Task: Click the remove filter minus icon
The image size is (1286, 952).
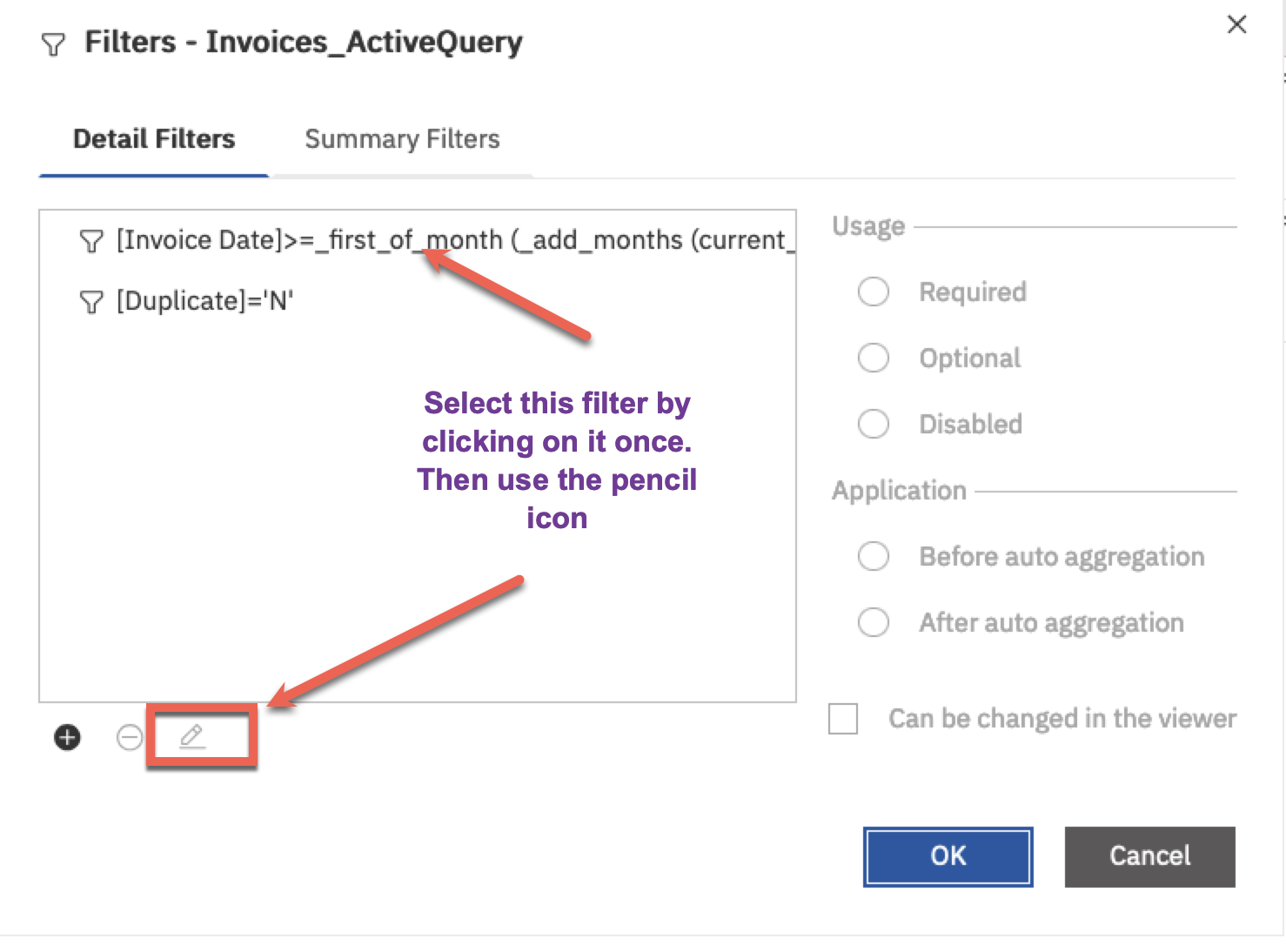Action: pyautogui.click(x=130, y=738)
